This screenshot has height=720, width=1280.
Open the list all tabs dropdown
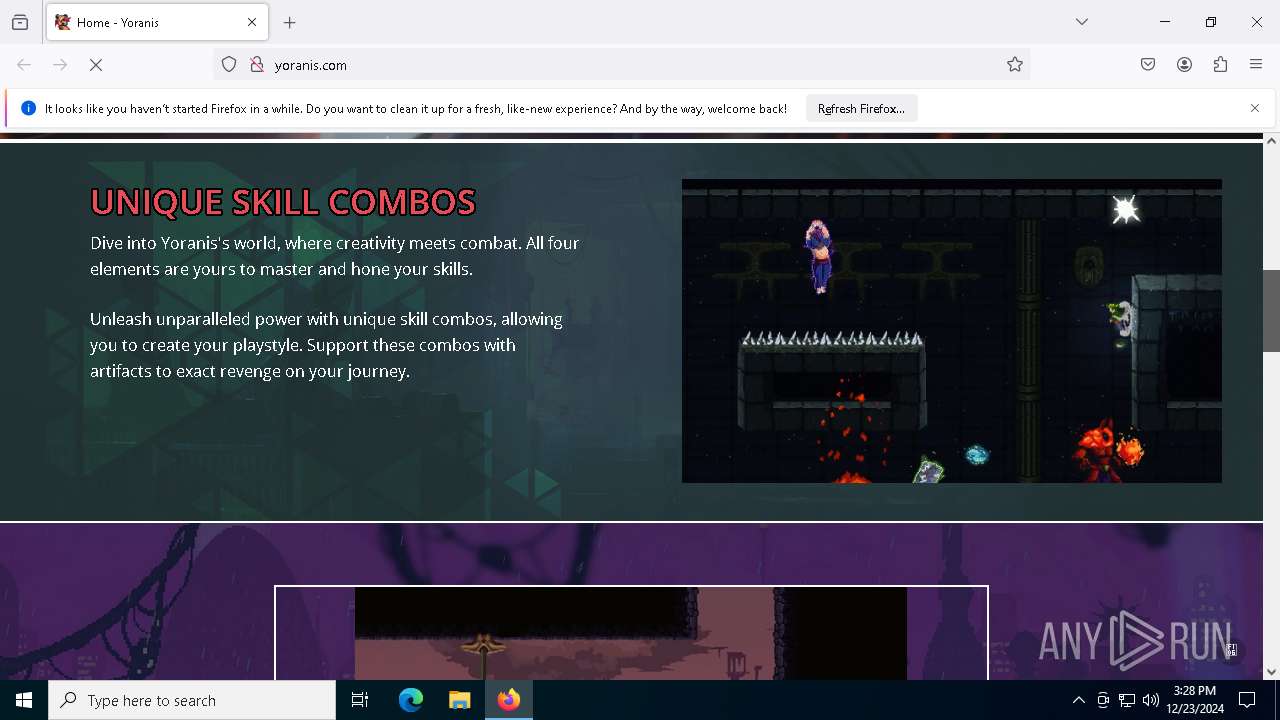click(1082, 22)
